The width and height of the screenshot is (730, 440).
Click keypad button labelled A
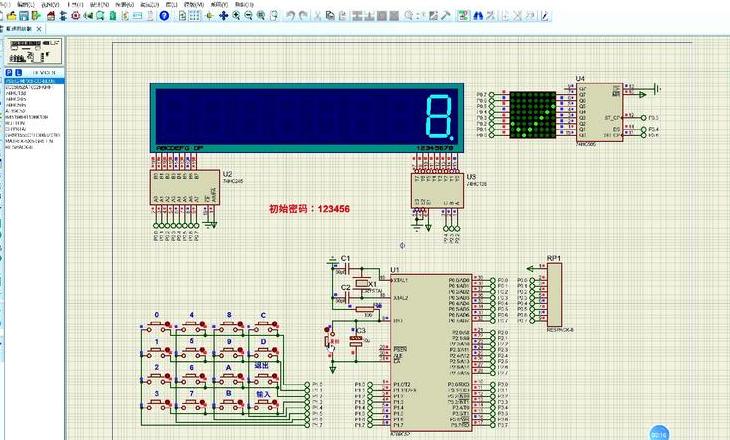(x=229, y=377)
